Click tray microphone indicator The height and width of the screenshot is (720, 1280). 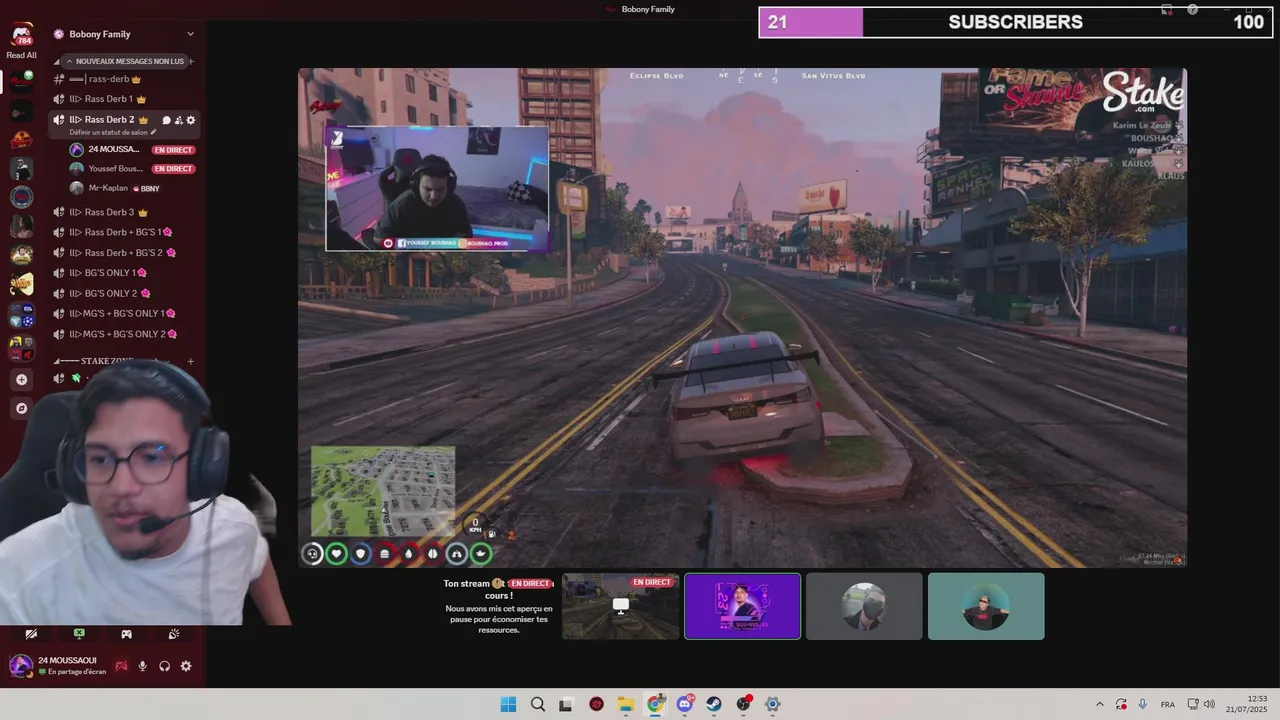(1143, 705)
